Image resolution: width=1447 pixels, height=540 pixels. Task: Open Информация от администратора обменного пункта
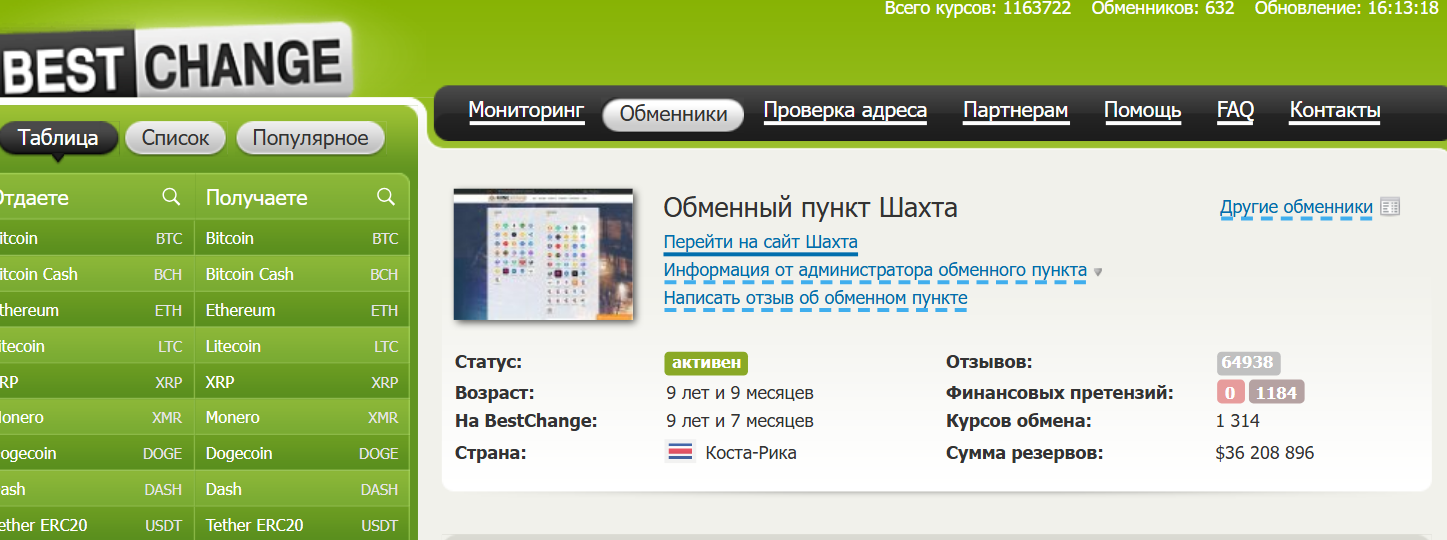(875, 270)
